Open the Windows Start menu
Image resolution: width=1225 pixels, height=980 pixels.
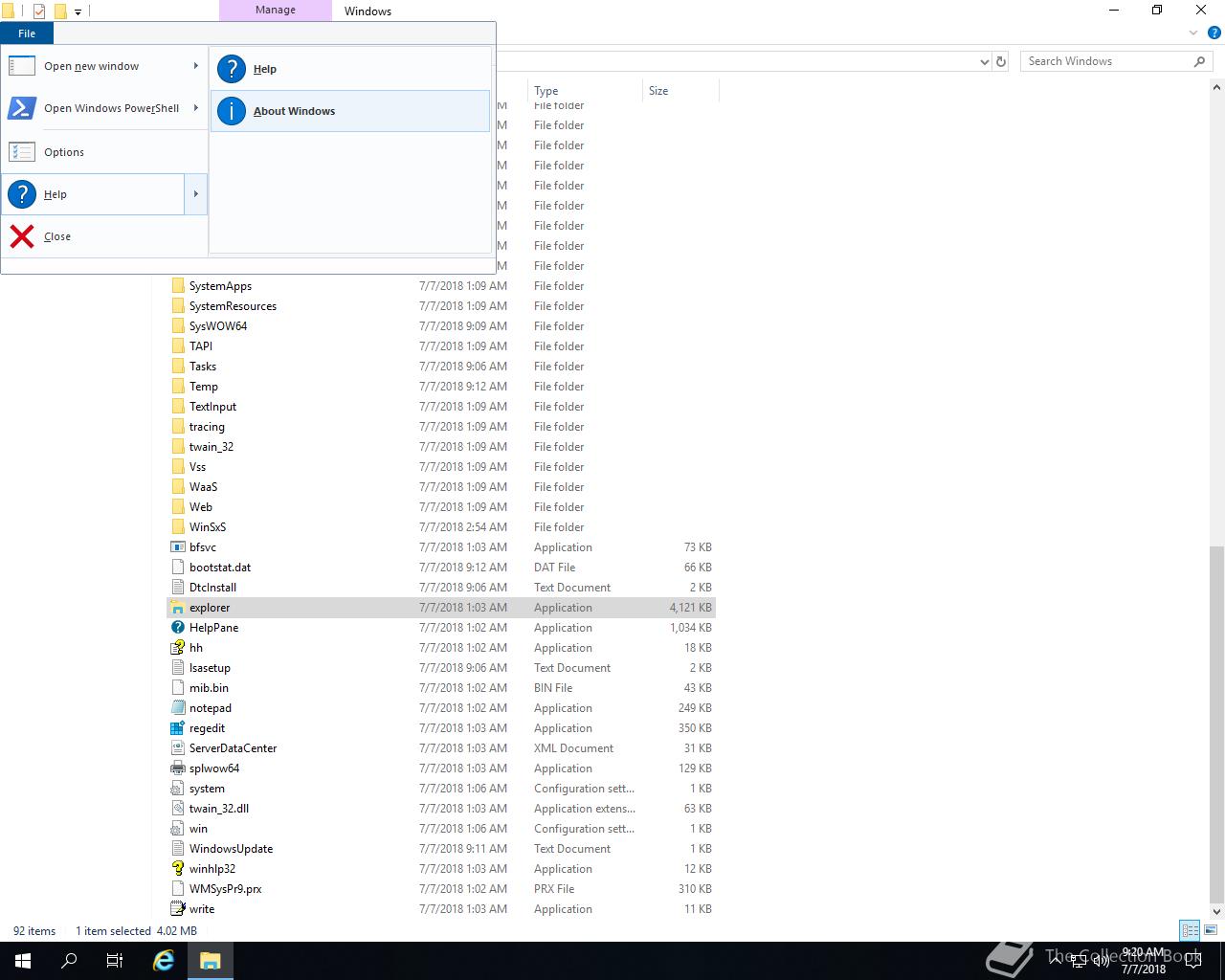pyautogui.click(x=23, y=961)
